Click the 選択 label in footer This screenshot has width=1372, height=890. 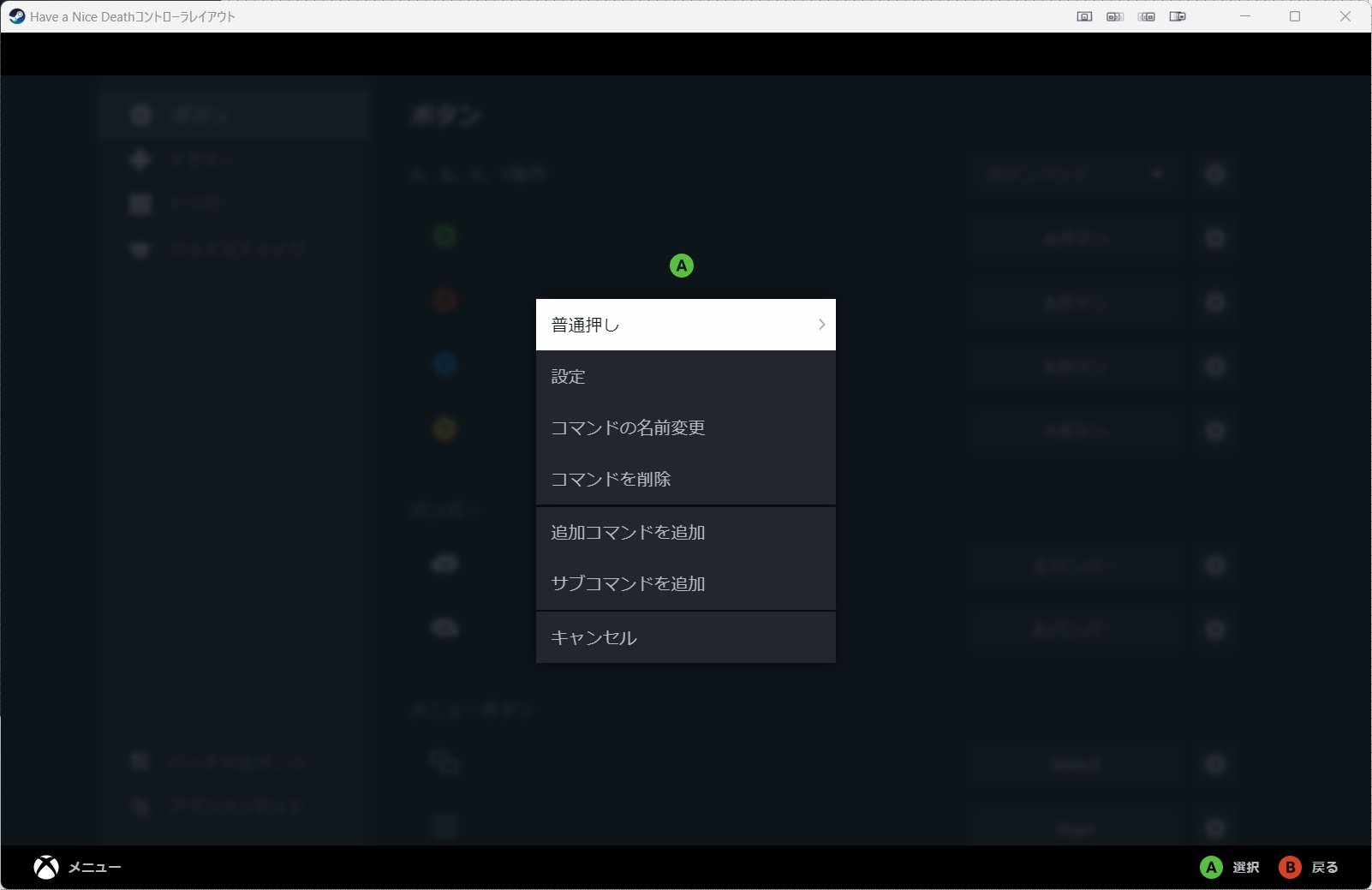tap(1246, 868)
